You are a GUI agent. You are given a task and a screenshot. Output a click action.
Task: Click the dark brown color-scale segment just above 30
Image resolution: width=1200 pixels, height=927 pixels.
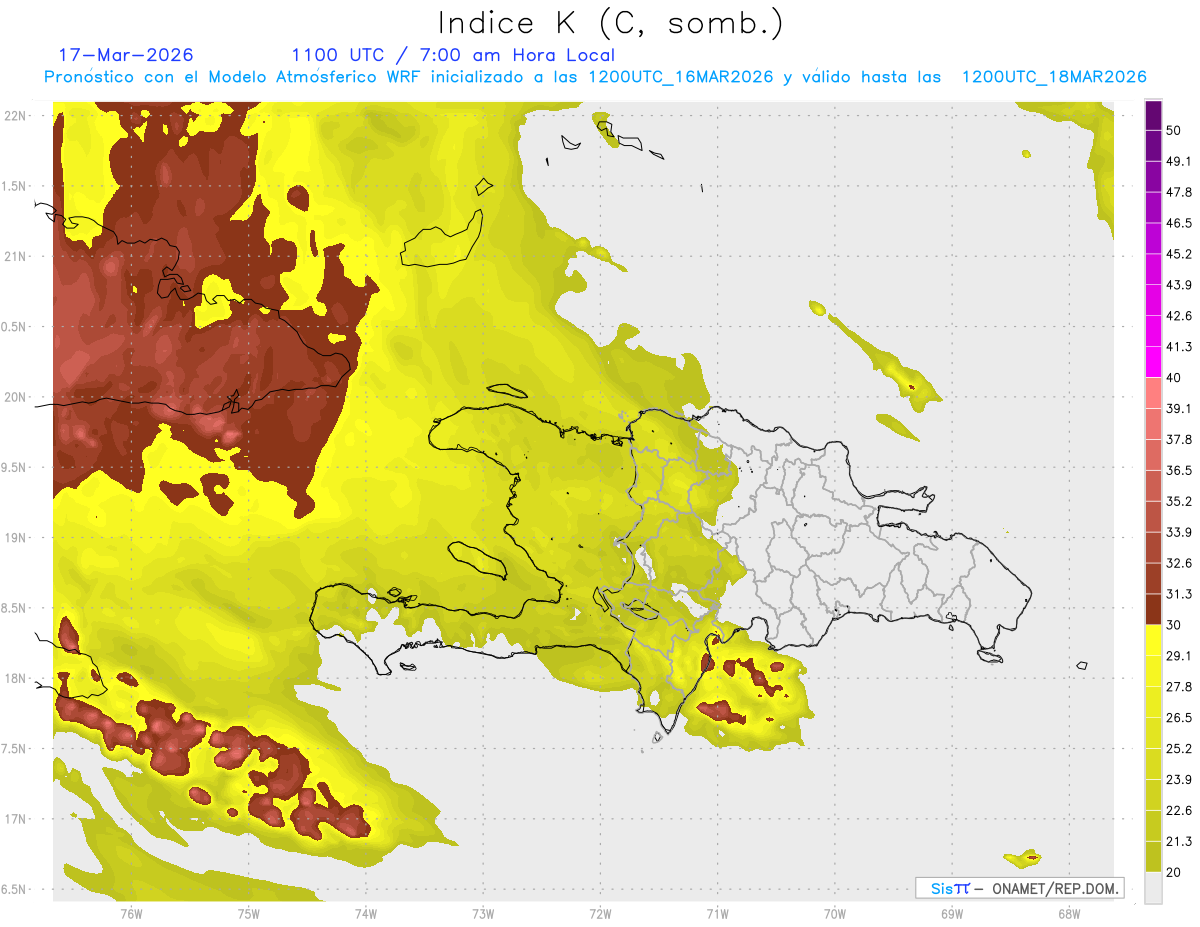1153,610
